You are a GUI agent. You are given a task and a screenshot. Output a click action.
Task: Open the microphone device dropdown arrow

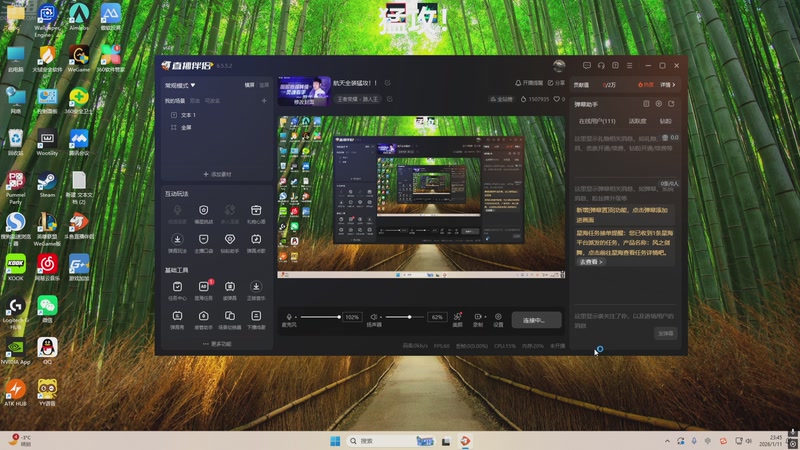296,317
